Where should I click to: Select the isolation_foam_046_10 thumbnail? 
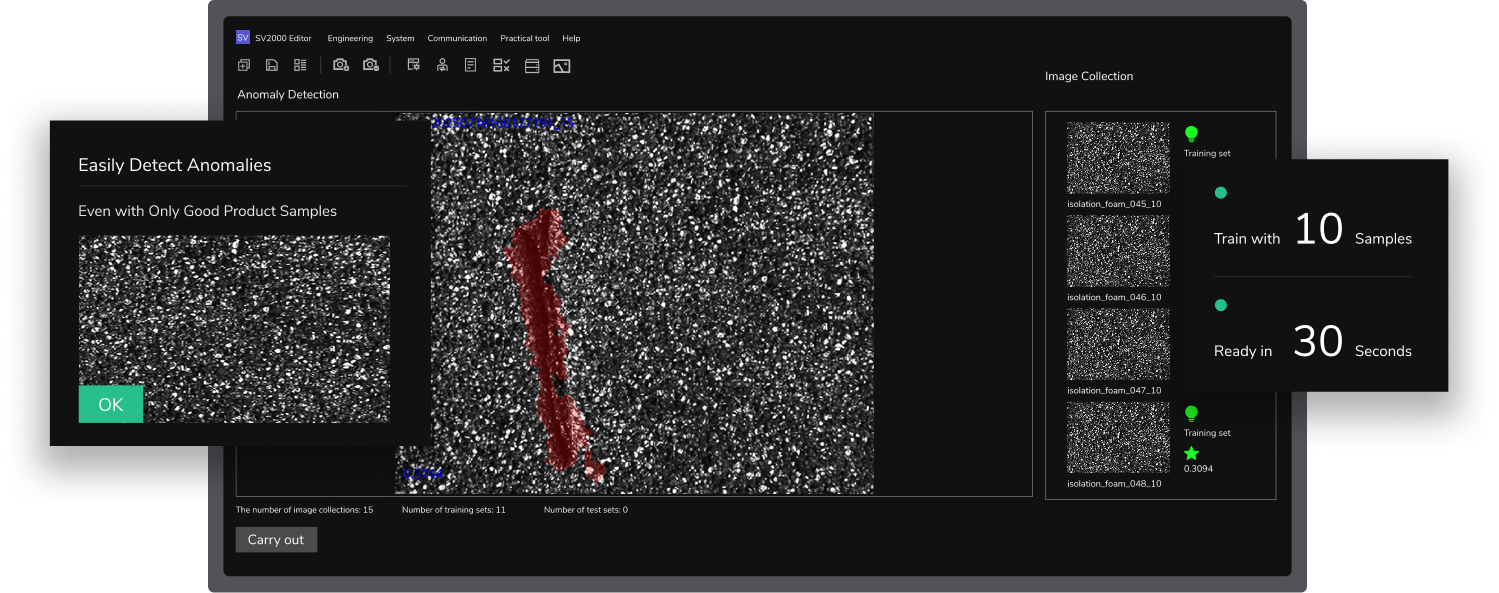1118,251
